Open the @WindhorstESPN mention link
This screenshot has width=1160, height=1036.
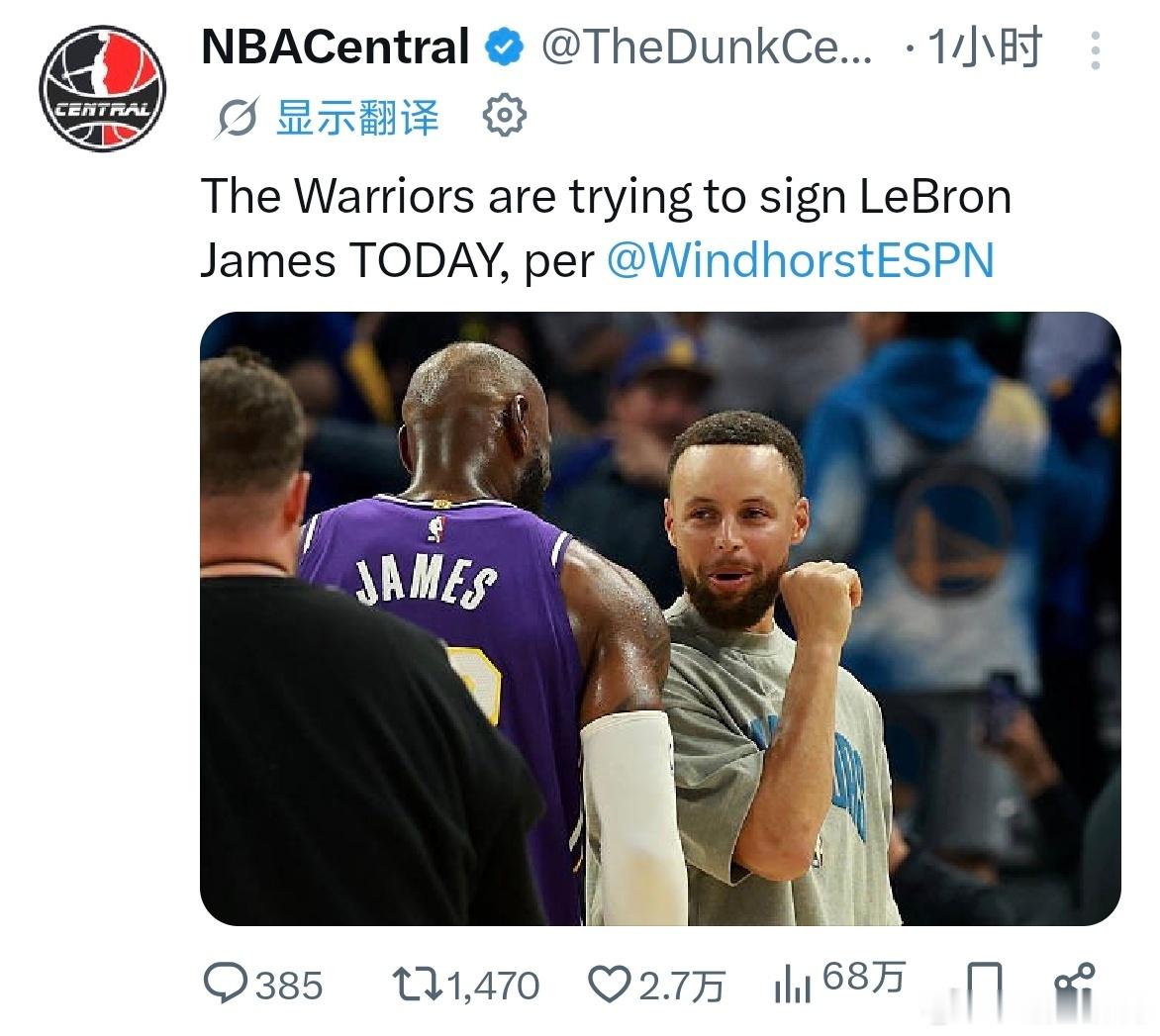[801, 260]
